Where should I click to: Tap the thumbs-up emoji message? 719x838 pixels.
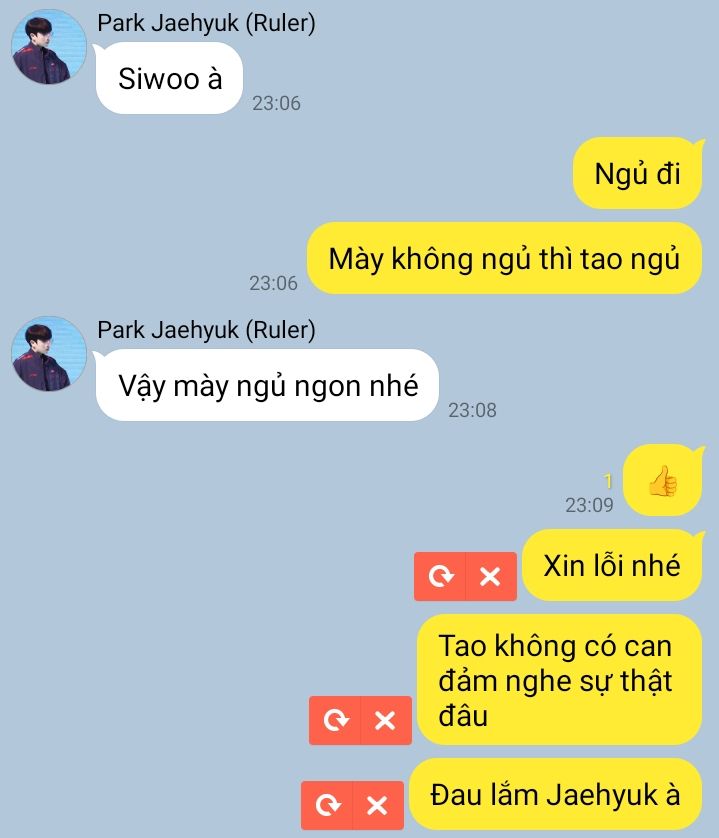click(x=663, y=480)
